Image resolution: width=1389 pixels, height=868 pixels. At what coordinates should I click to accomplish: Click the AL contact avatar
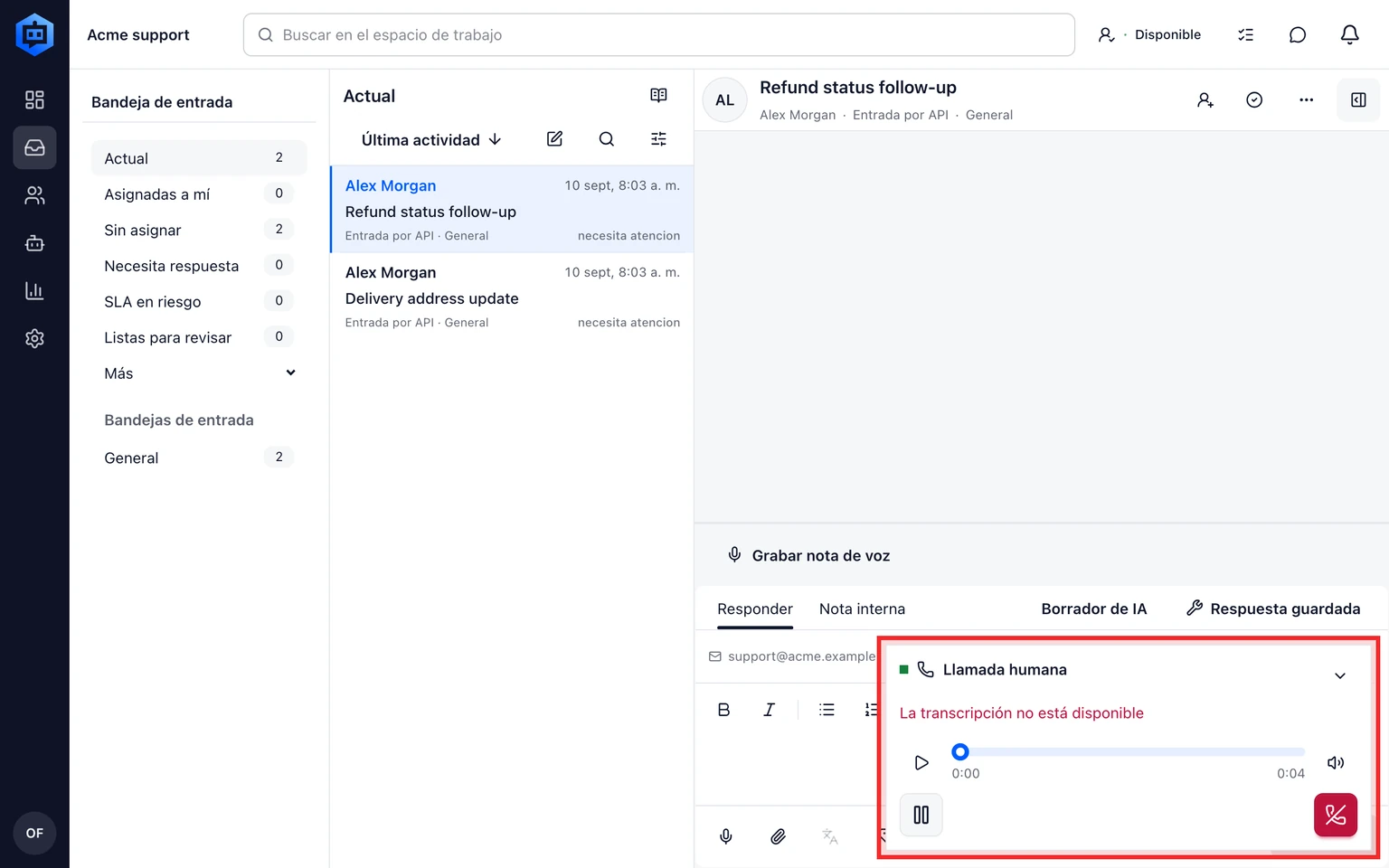(725, 100)
